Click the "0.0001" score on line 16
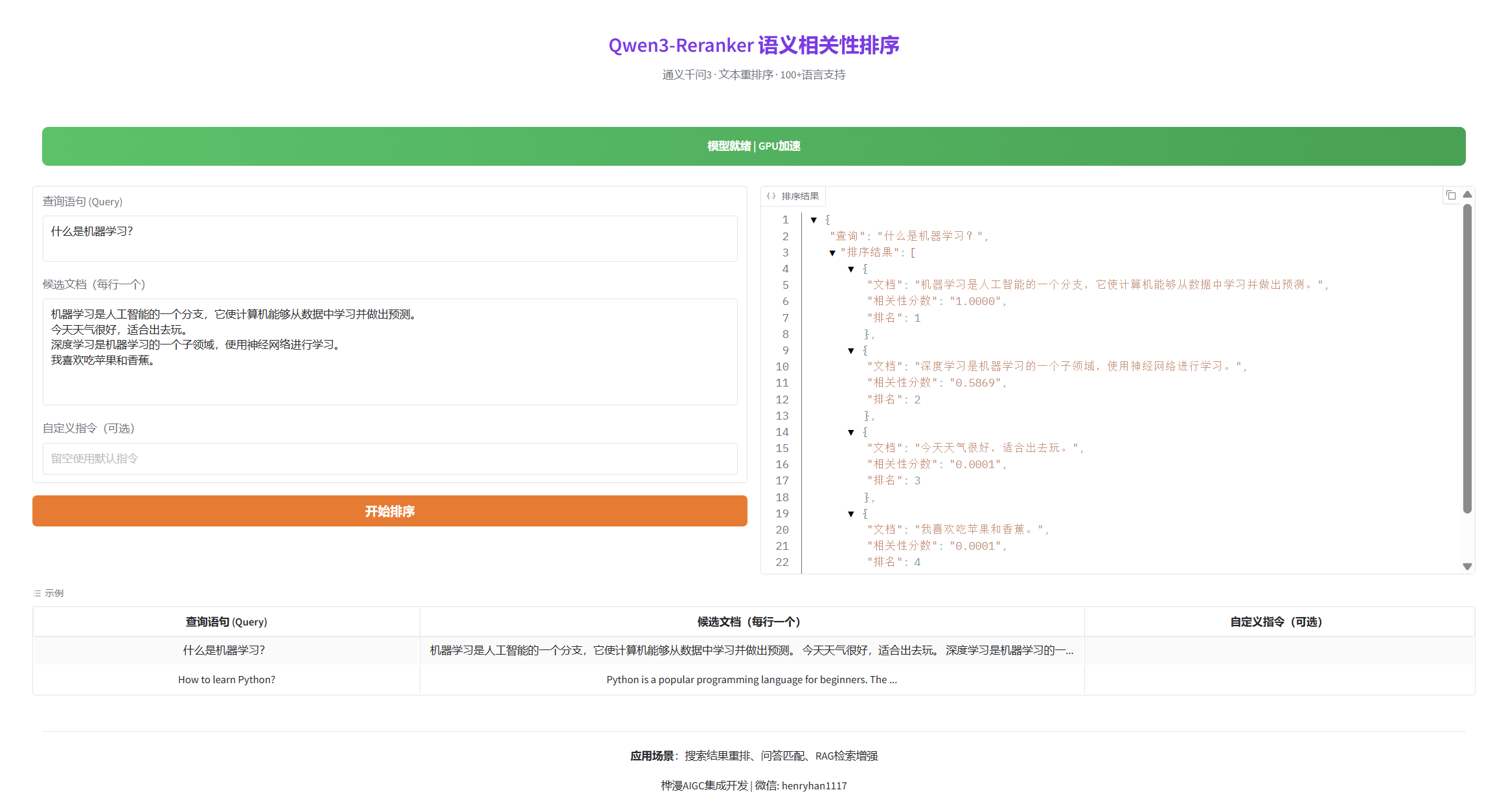 pos(975,464)
